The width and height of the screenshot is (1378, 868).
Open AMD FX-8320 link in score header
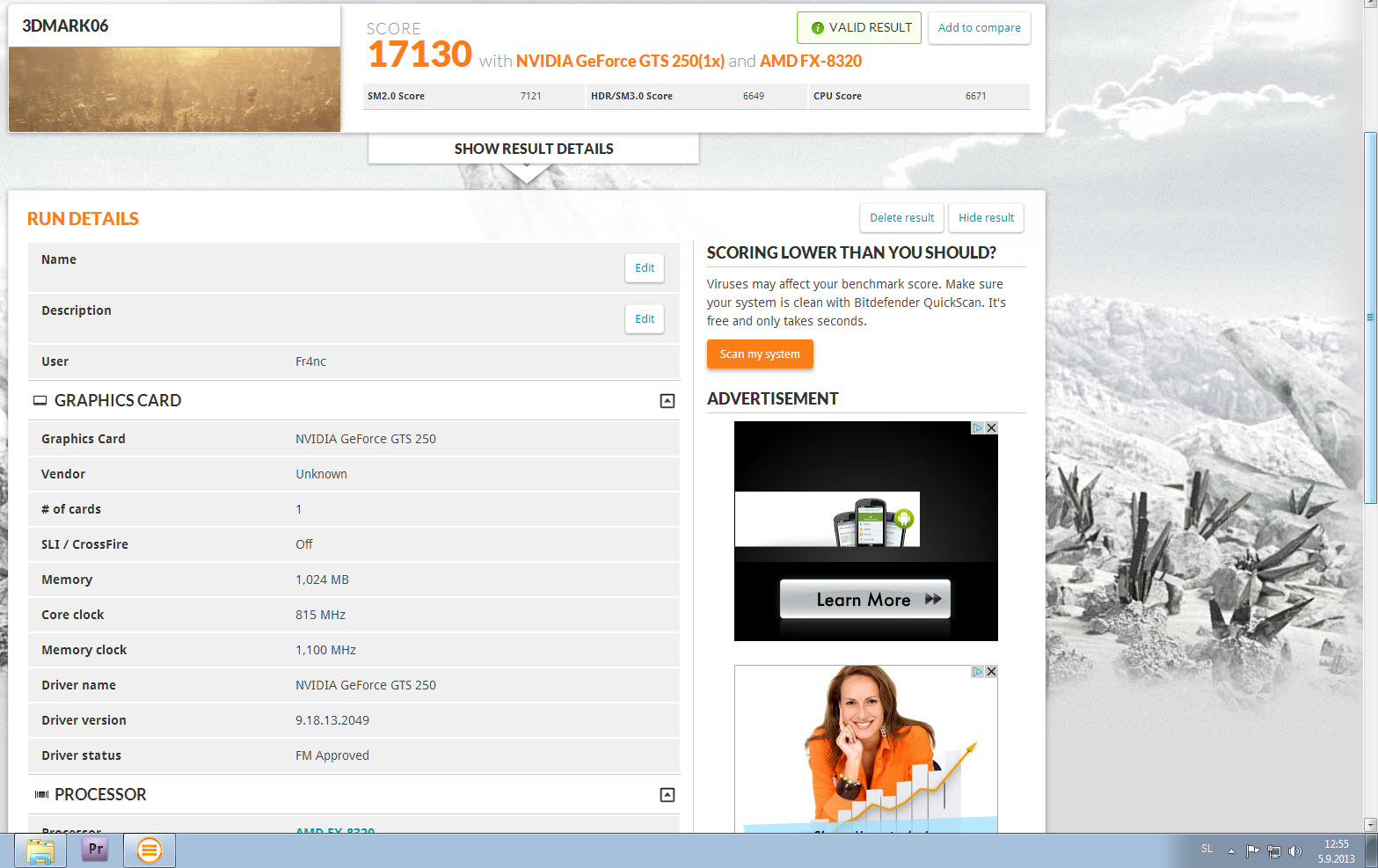click(811, 61)
